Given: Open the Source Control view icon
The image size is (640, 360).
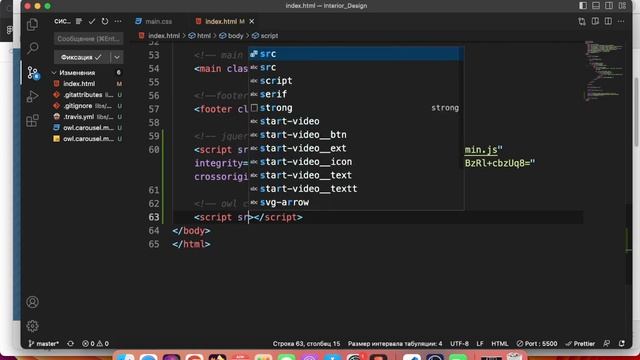Looking at the screenshot, I should 32,73.
